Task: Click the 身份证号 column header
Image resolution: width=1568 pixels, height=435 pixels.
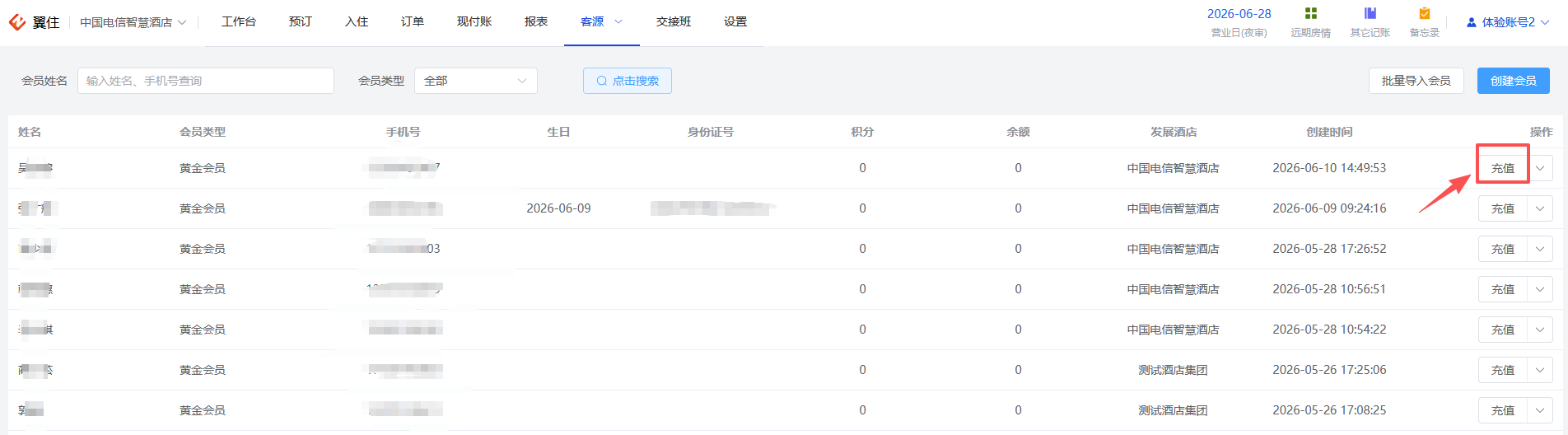Action: click(x=711, y=132)
